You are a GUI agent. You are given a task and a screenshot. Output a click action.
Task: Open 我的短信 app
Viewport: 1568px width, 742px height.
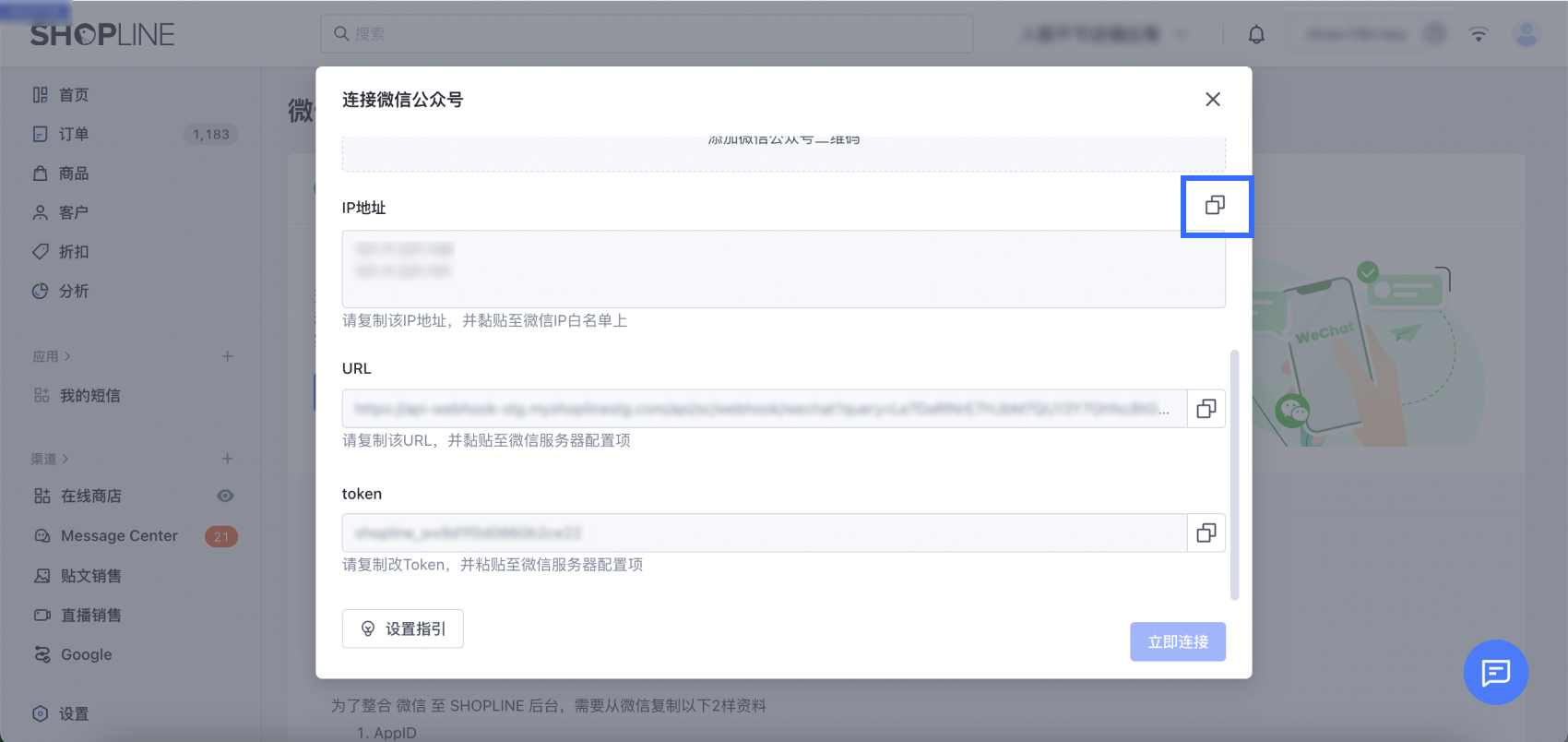pos(90,395)
